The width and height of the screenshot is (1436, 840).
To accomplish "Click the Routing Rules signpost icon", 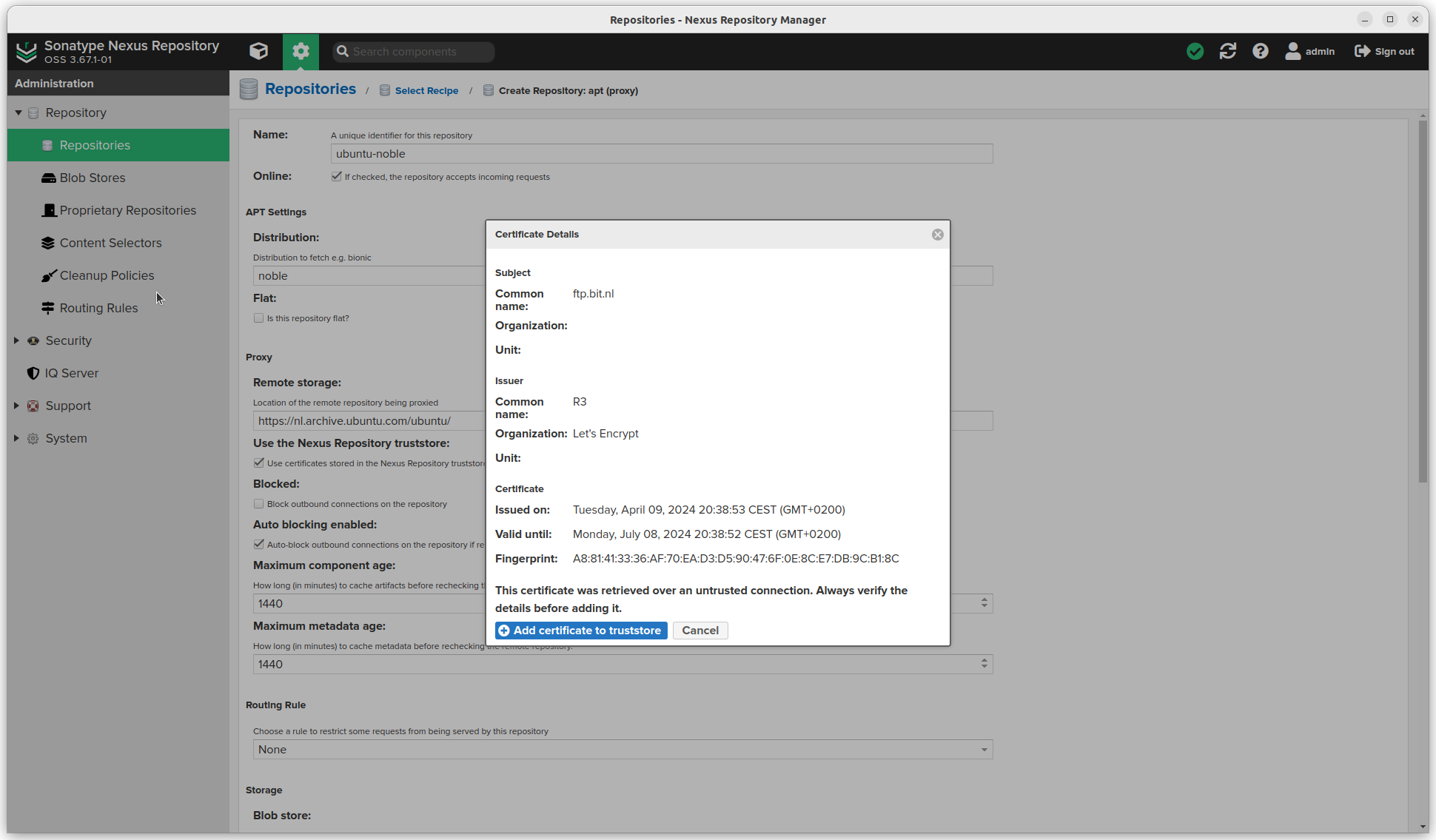I will pyautogui.click(x=48, y=308).
